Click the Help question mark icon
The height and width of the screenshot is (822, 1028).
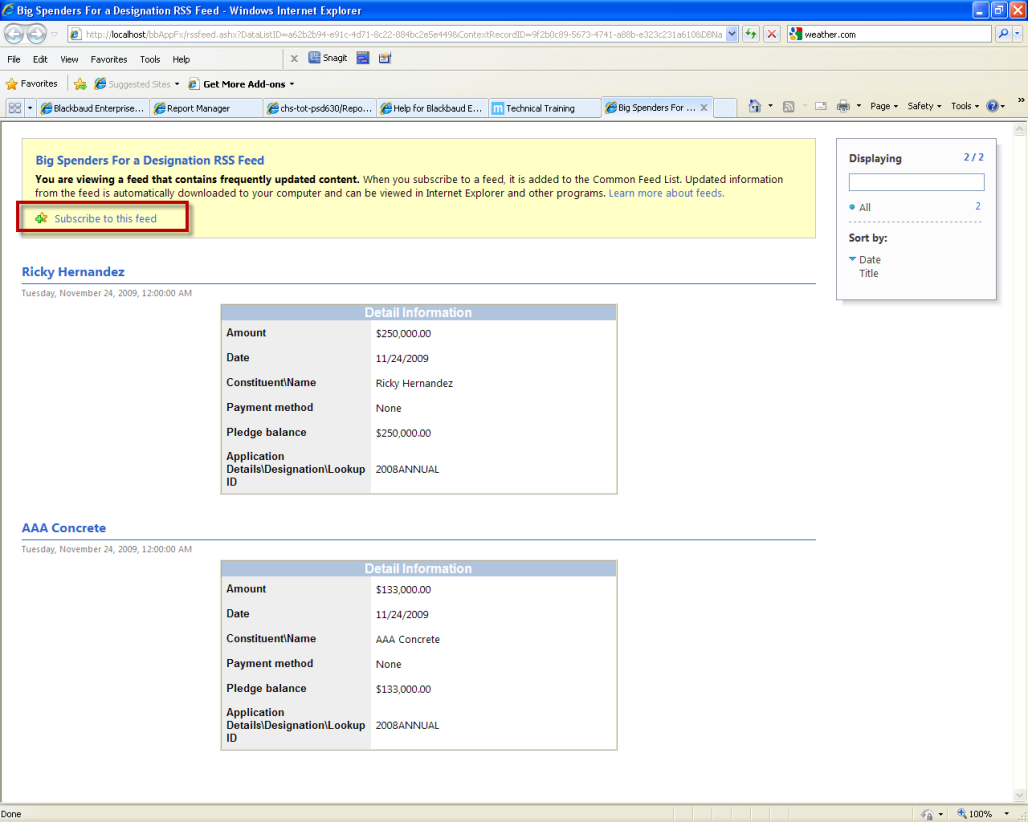992,106
